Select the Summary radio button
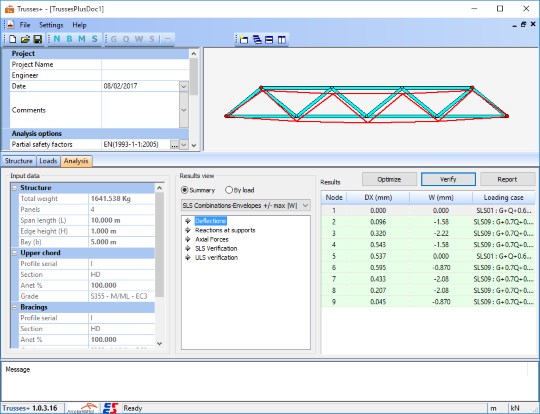Screen dimensions: 540x414 185,190
